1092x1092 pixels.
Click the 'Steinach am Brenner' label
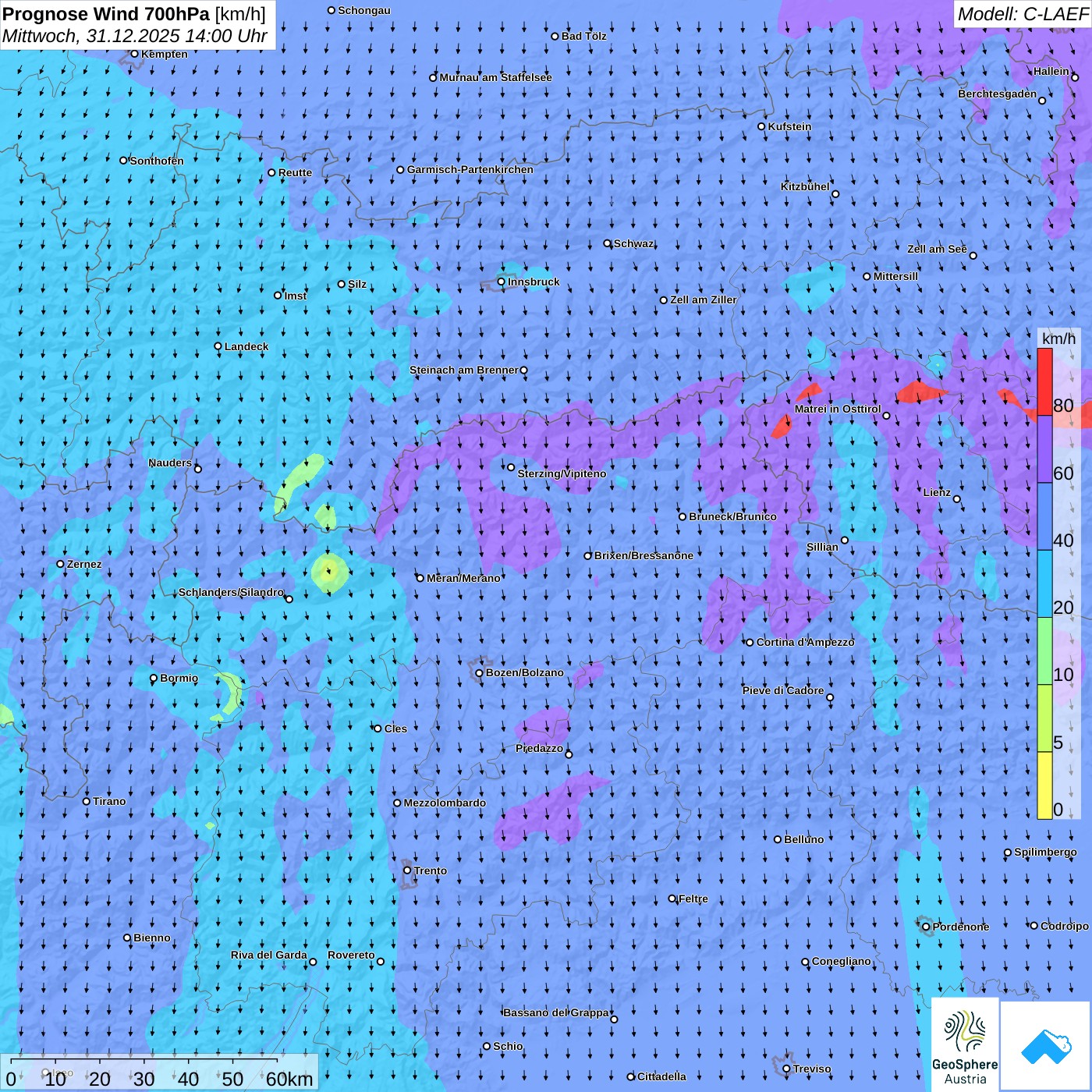[464, 370]
